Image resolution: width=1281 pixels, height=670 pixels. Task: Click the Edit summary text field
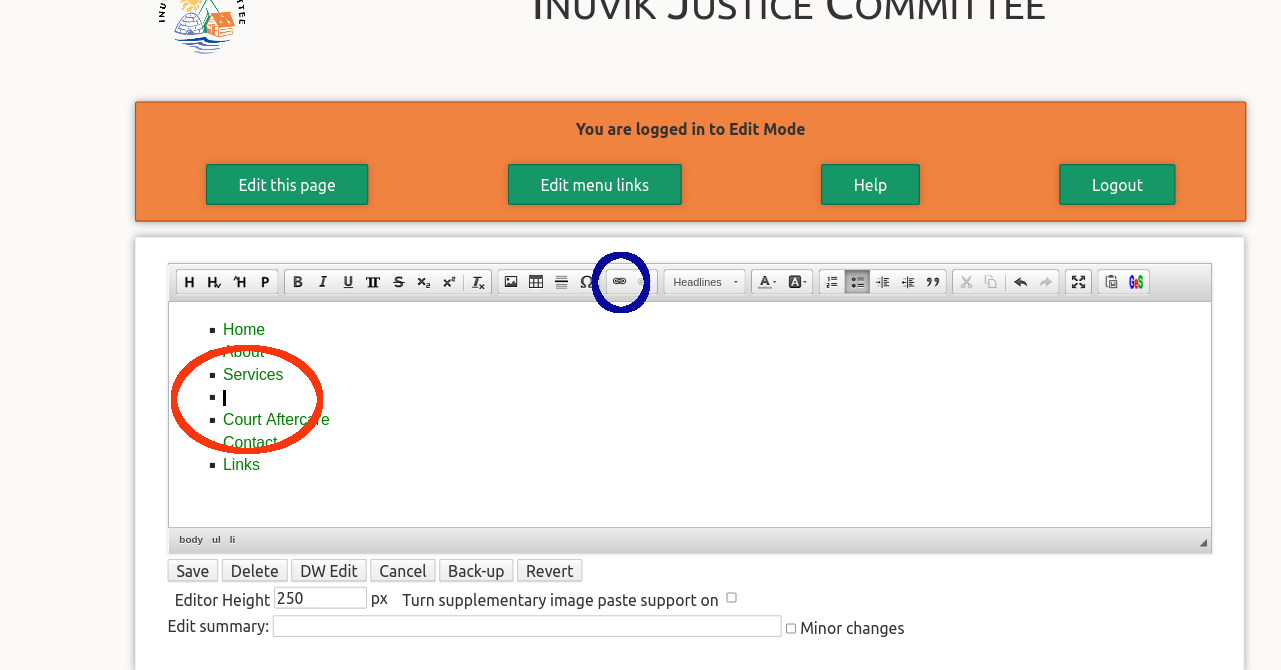pyautogui.click(x=526, y=627)
